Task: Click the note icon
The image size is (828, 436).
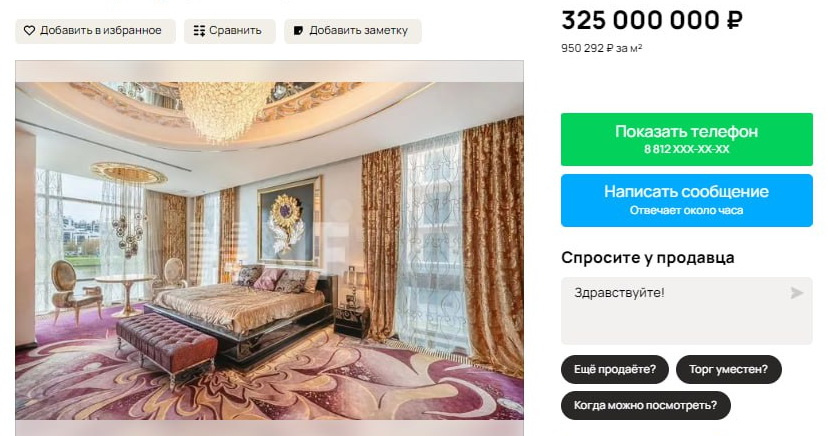Action: [x=298, y=31]
